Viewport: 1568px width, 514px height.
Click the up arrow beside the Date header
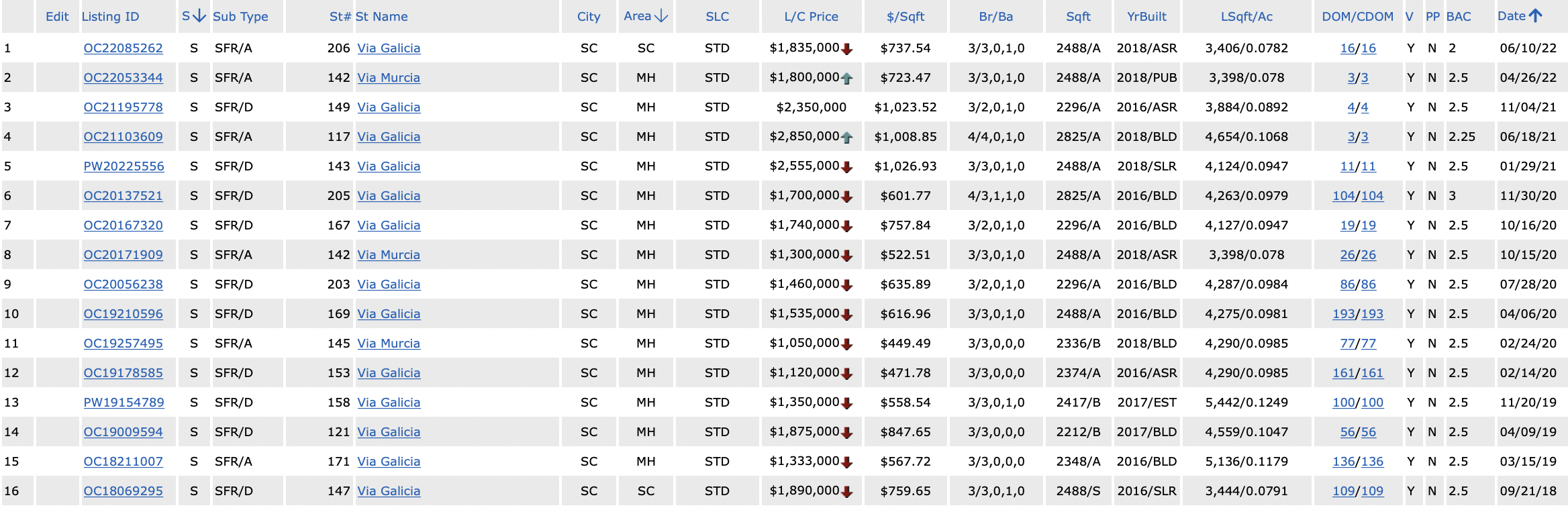[1535, 16]
